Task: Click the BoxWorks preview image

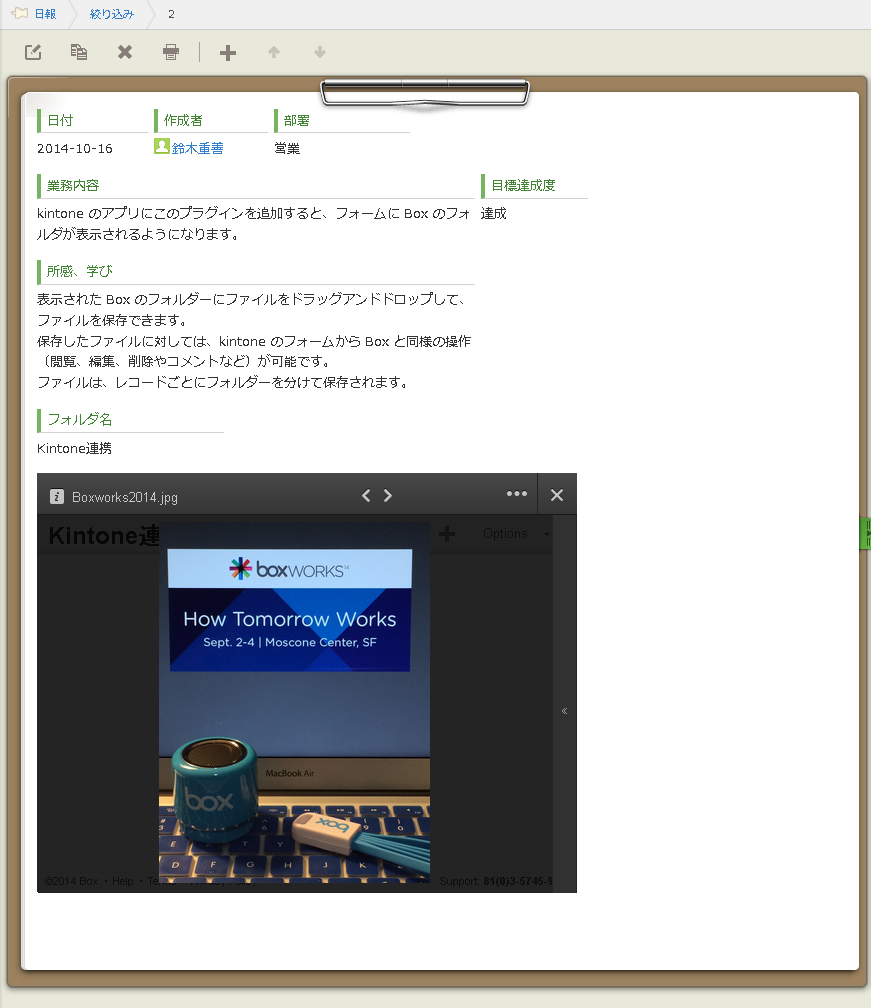Action: coord(294,701)
